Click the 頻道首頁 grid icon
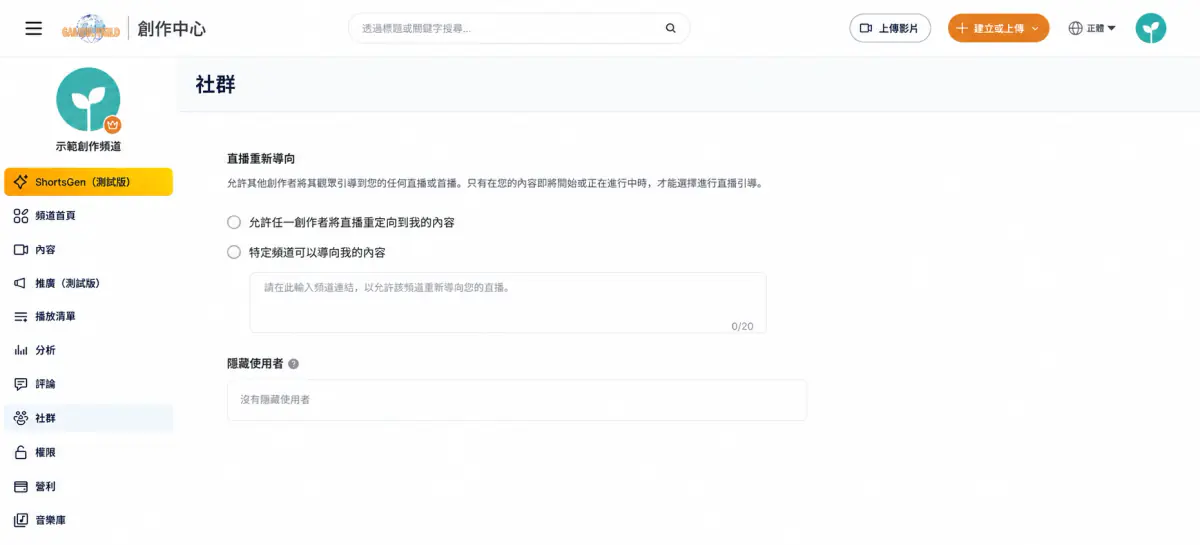 20,216
